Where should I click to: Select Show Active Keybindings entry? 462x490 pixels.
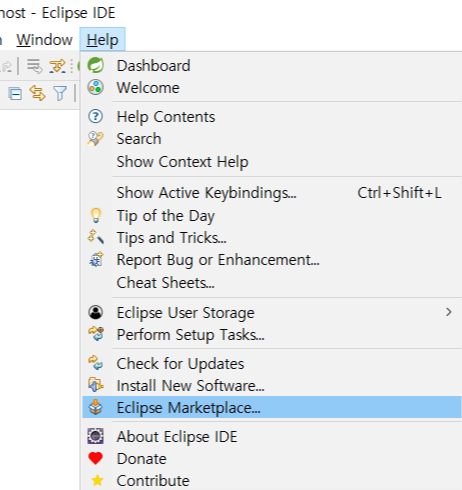(272, 193)
